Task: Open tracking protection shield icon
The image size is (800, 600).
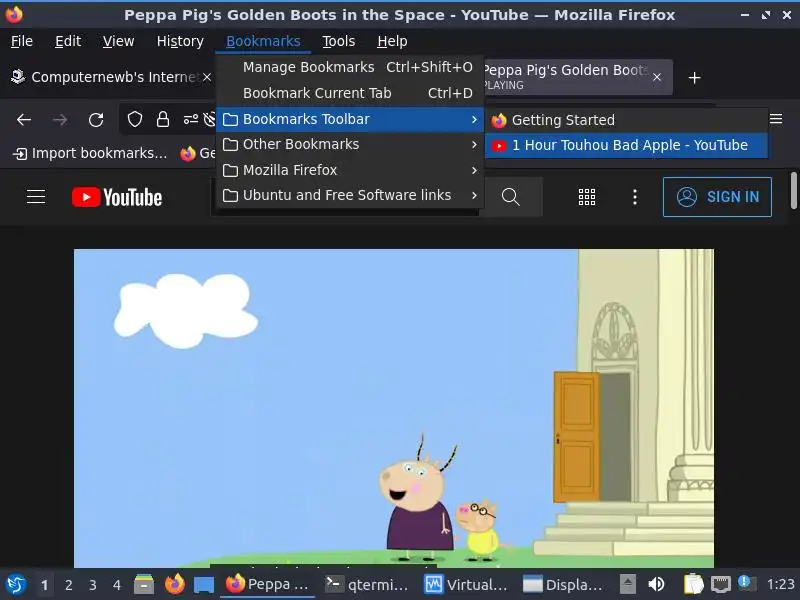Action: coord(135,119)
